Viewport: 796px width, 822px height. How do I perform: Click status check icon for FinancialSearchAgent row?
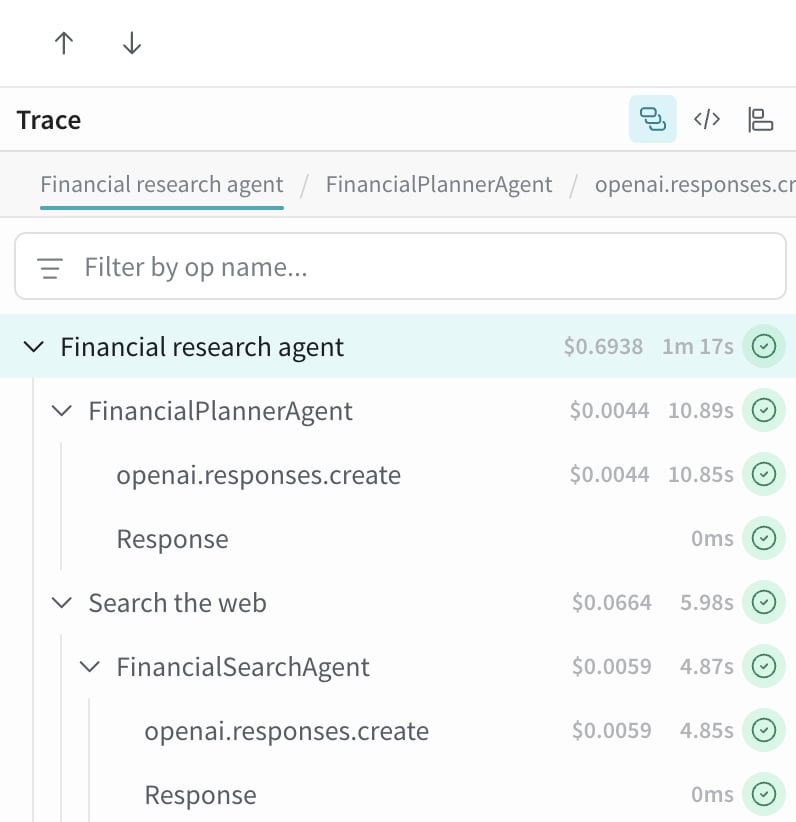763,666
